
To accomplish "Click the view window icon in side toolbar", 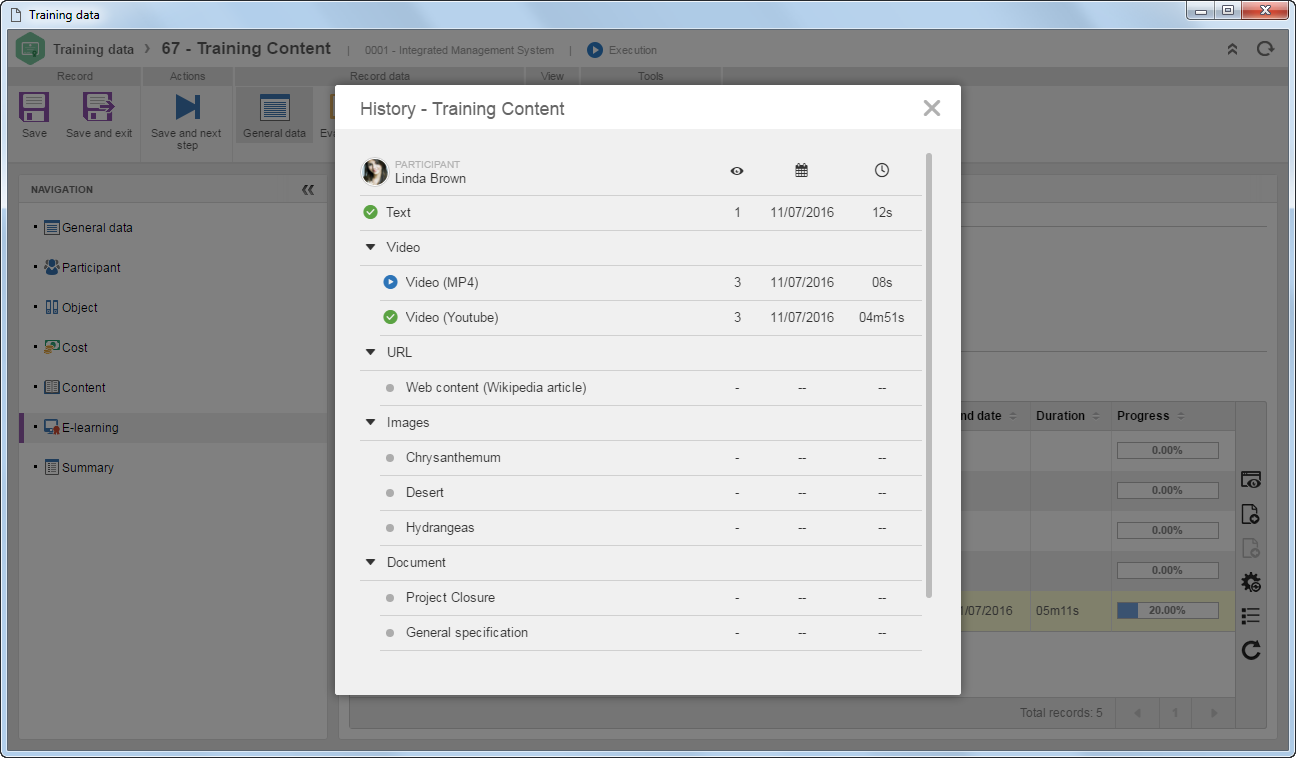I will click(x=1250, y=481).
